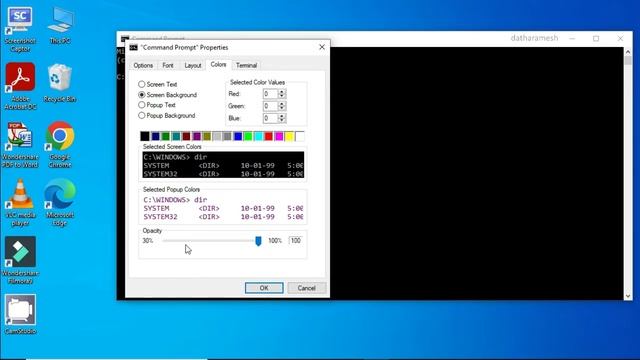Screen dimensions: 640x360
Task: Pick the dark navy blue swatch
Action: click(156, 136)
